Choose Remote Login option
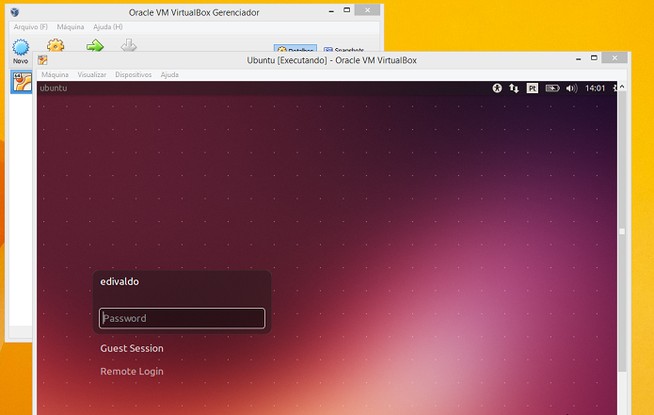 tap(132, 371)
